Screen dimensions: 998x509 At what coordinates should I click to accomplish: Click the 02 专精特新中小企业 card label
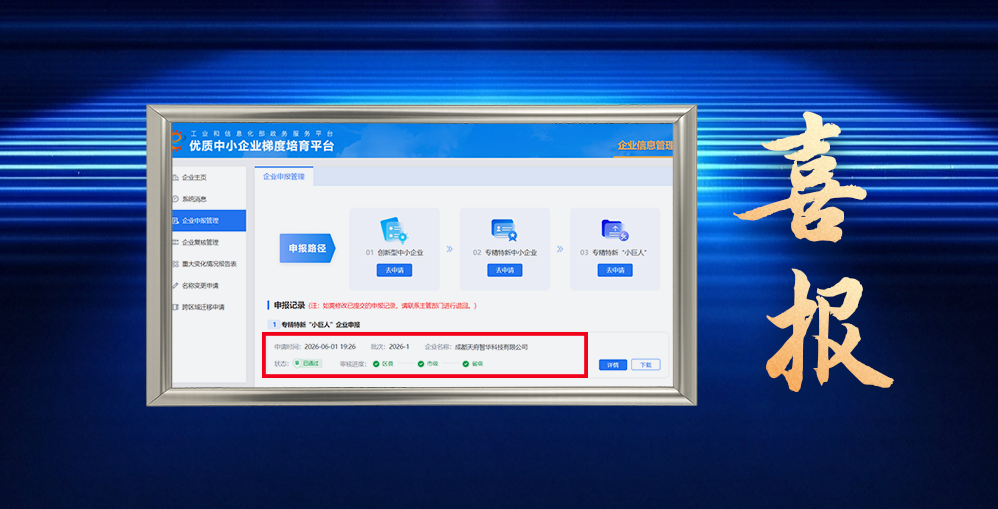(x=505, y=253)
